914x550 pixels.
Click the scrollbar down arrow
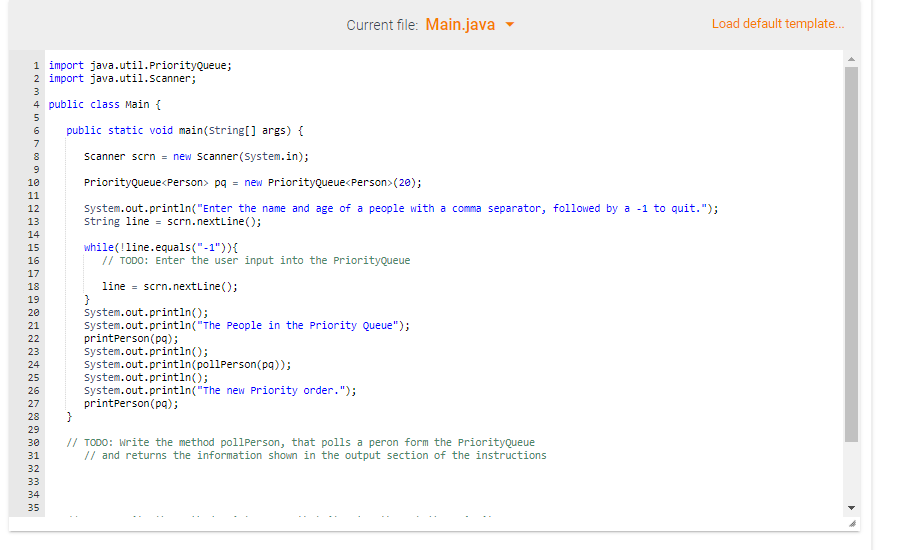(851, 508)
